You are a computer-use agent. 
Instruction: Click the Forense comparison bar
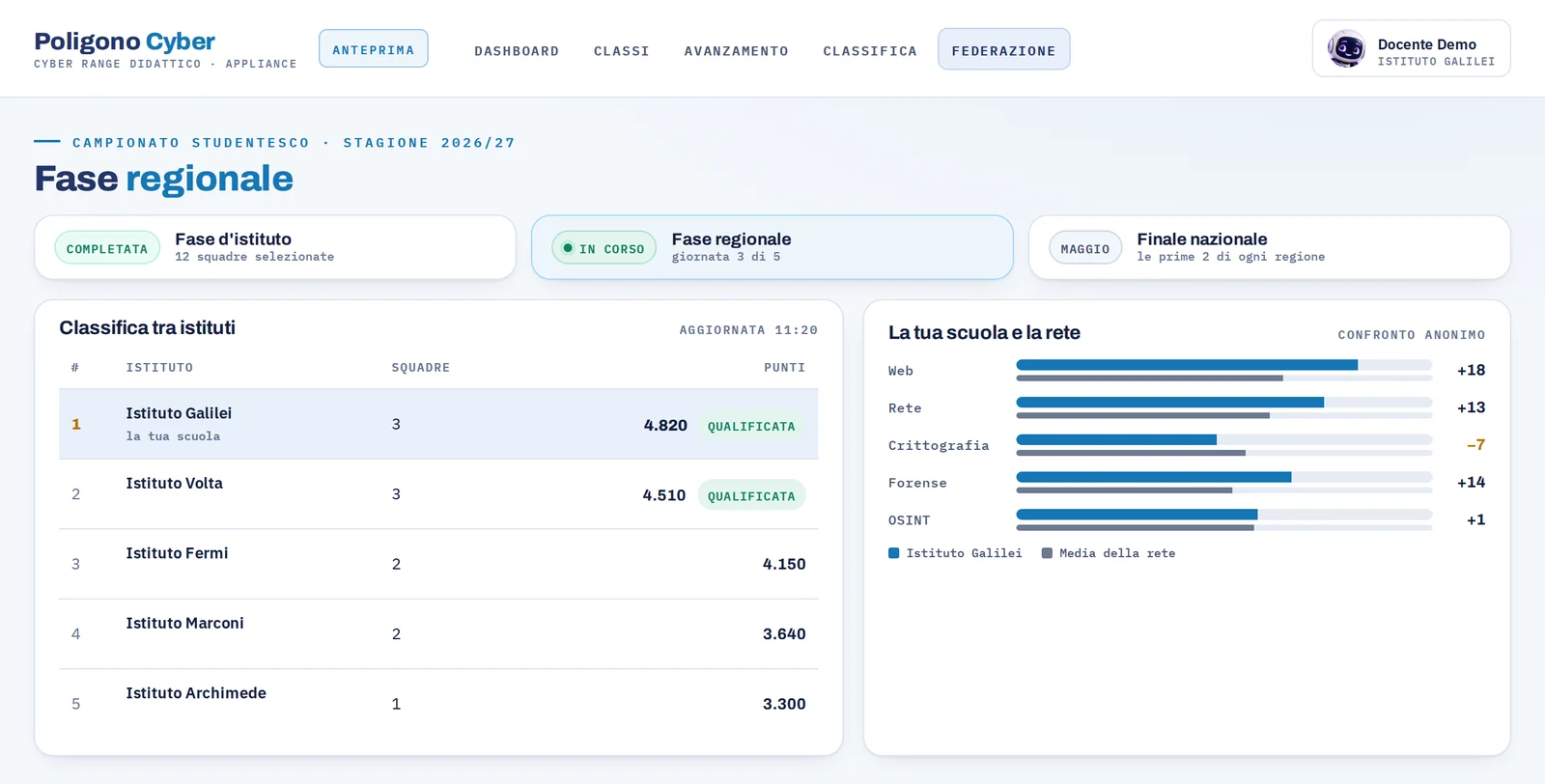pyautogui.click(x=1224, y=483)
